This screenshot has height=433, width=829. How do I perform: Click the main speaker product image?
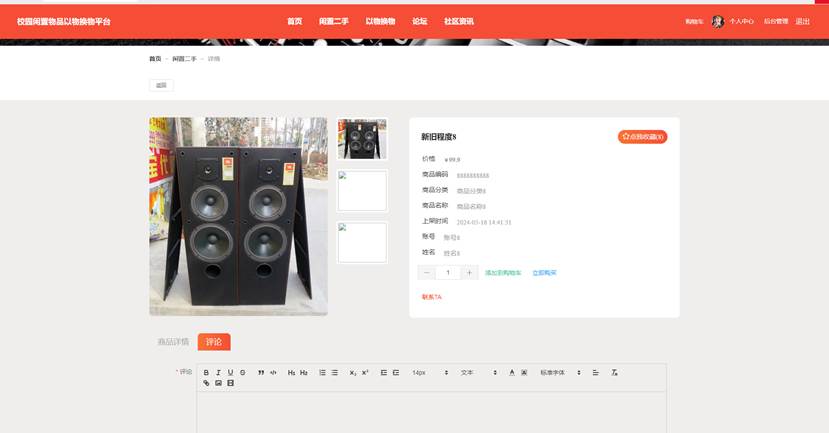coord(238,216)
